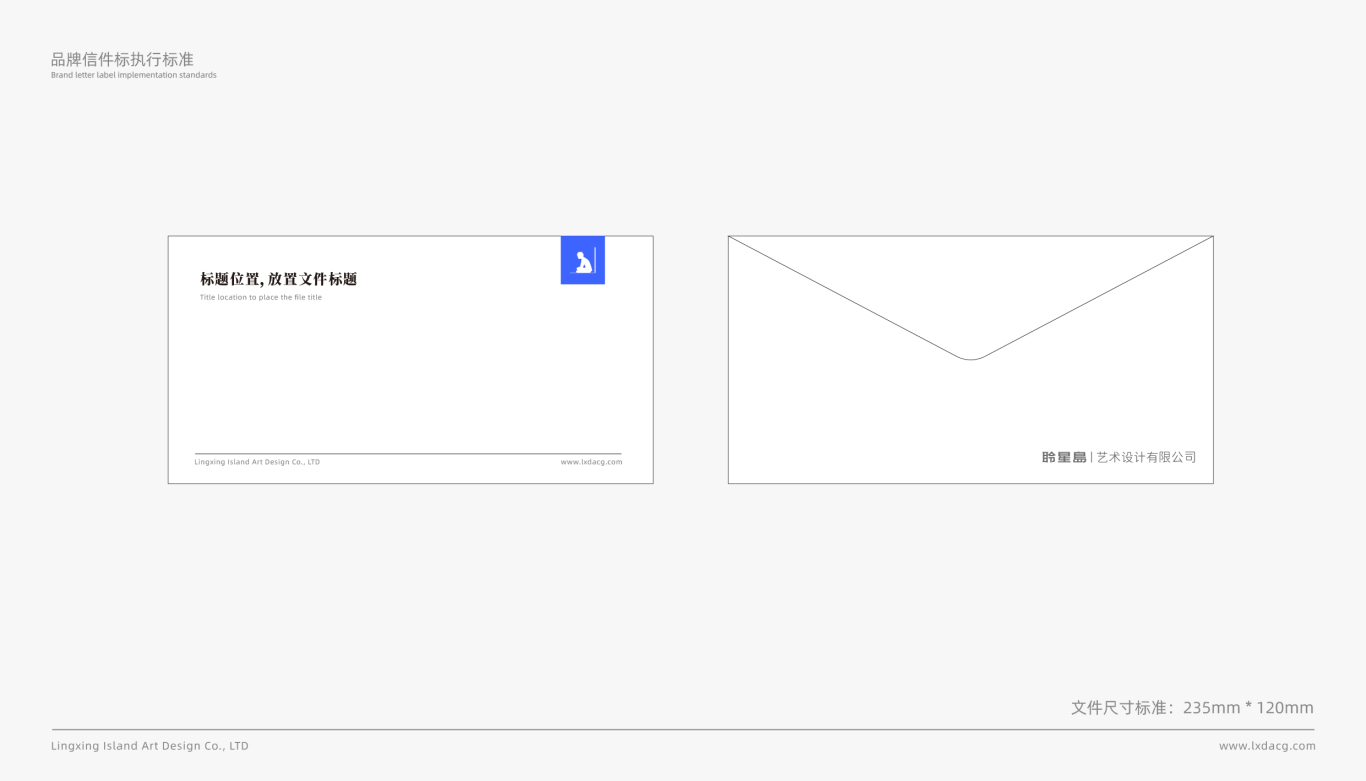Click the title text 标题位置, 放置文件标题
The image size is (1366, 781).
click(278, 279)
